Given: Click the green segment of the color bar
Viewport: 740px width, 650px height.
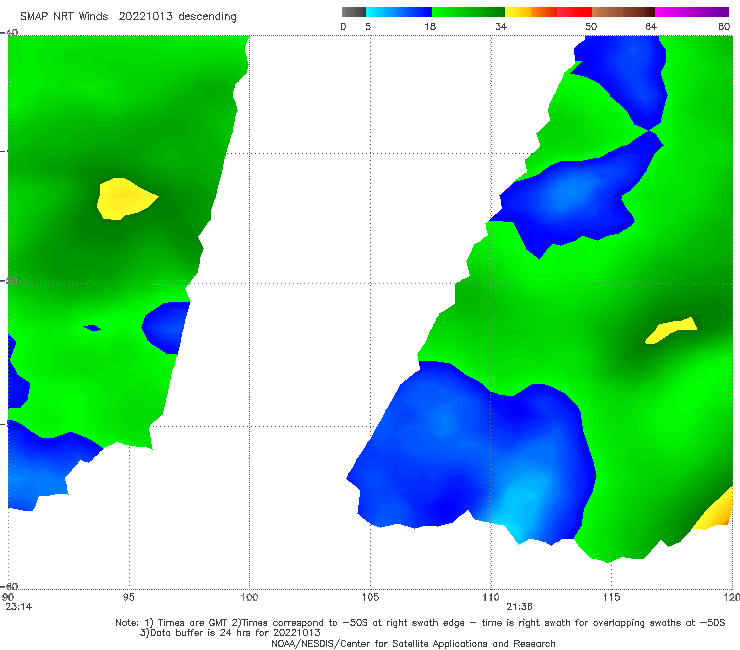Looking at the screenshot, I should (x=468, y=12).
